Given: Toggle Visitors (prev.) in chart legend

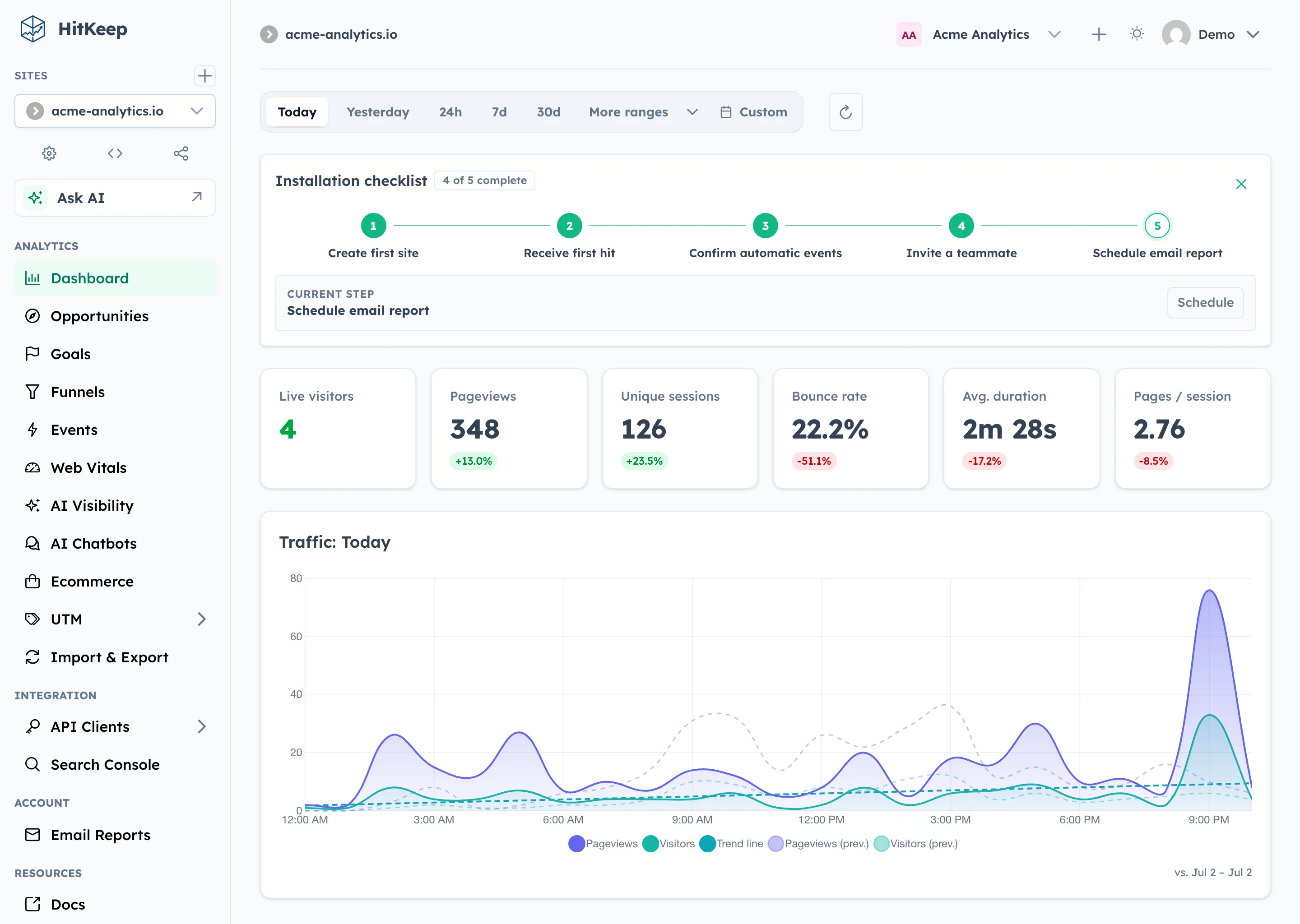Looking at the screenshot, I should (915, 843).
